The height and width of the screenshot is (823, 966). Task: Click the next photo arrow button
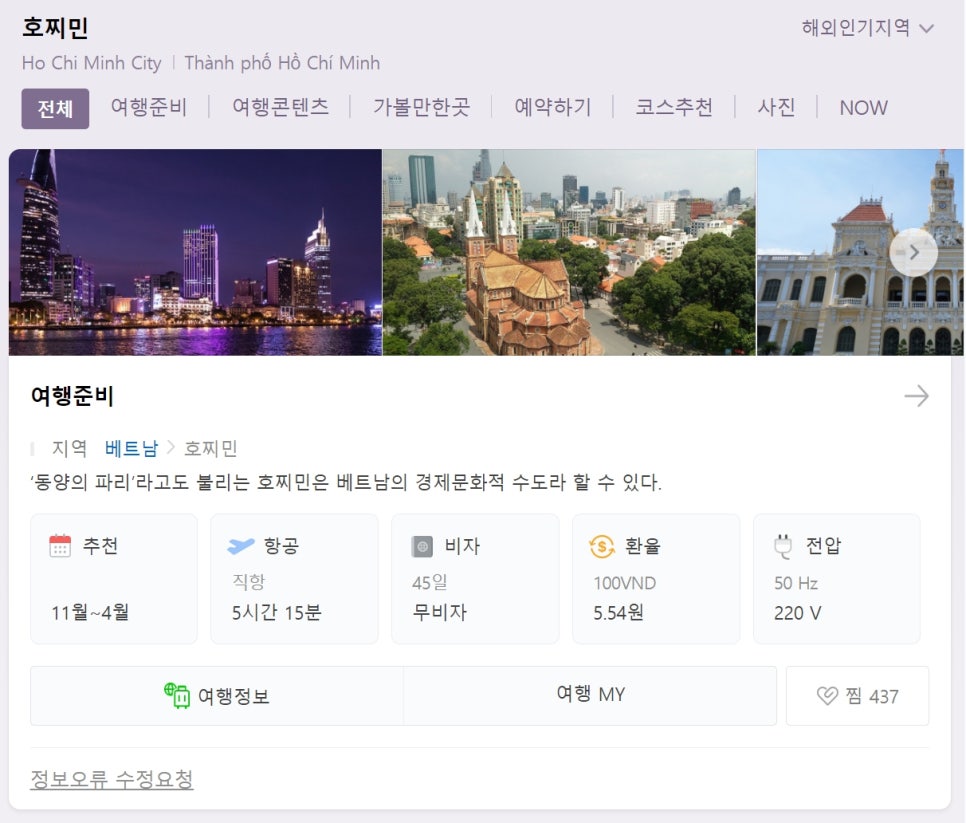click(x=914, y=252)
